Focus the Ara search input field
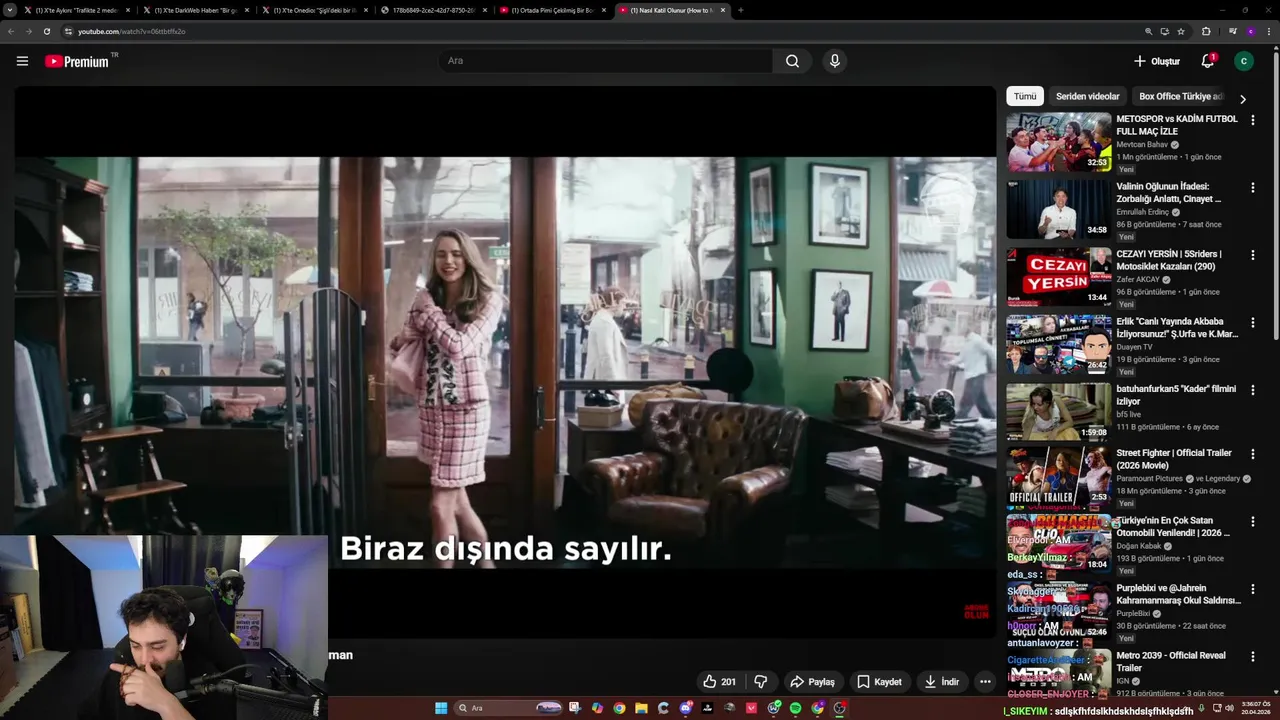Viewport: 1280px width, 720px height. (x=605, y=61)
